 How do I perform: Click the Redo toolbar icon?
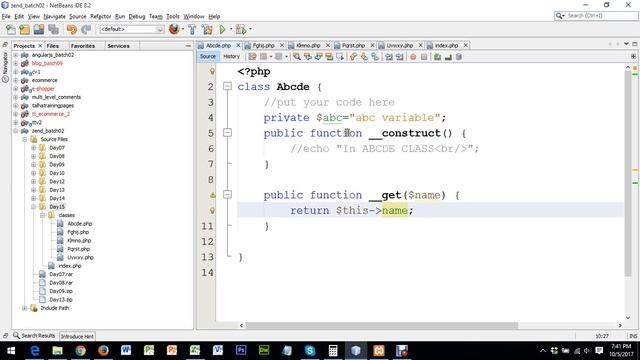tap(86, 29)
